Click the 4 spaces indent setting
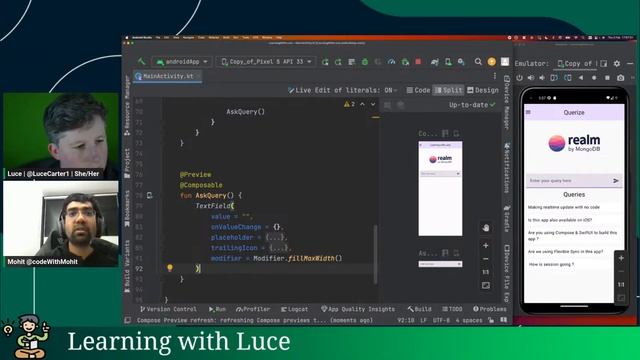The width and height of the screenshot is (640, 360). [469, 320]
